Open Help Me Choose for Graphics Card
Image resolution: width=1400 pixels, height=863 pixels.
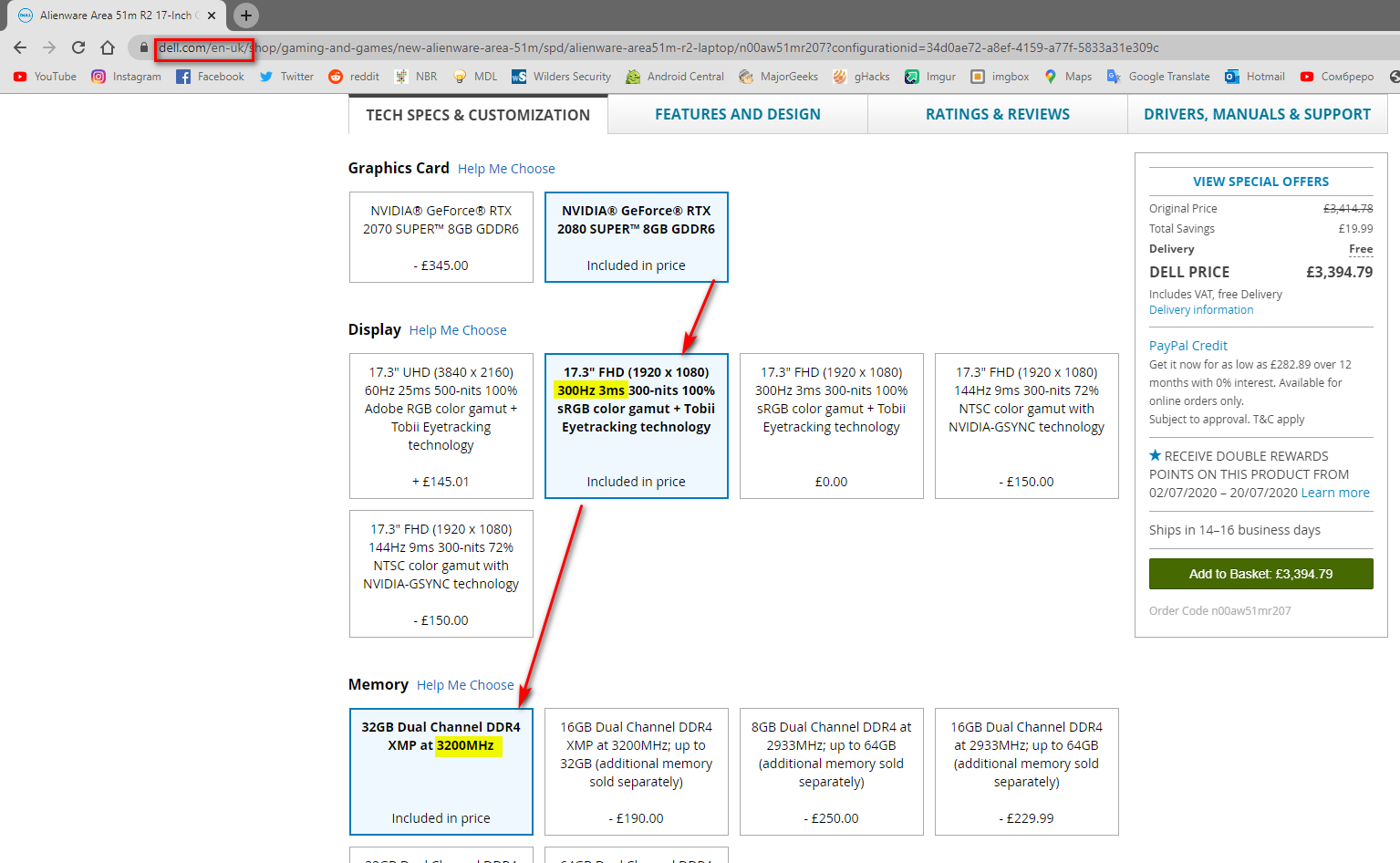(506, 169)
